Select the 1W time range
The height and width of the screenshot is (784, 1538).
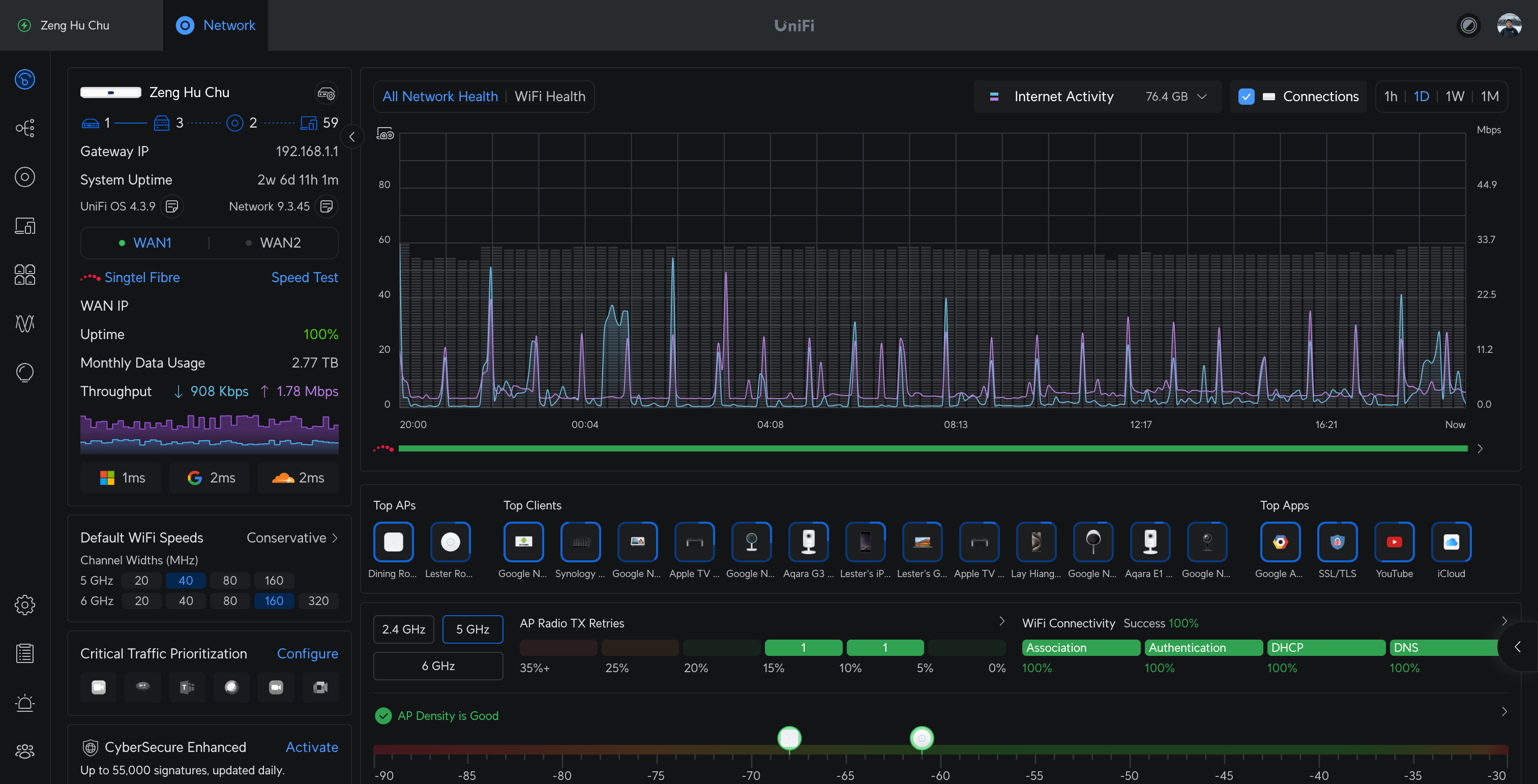1455,97
